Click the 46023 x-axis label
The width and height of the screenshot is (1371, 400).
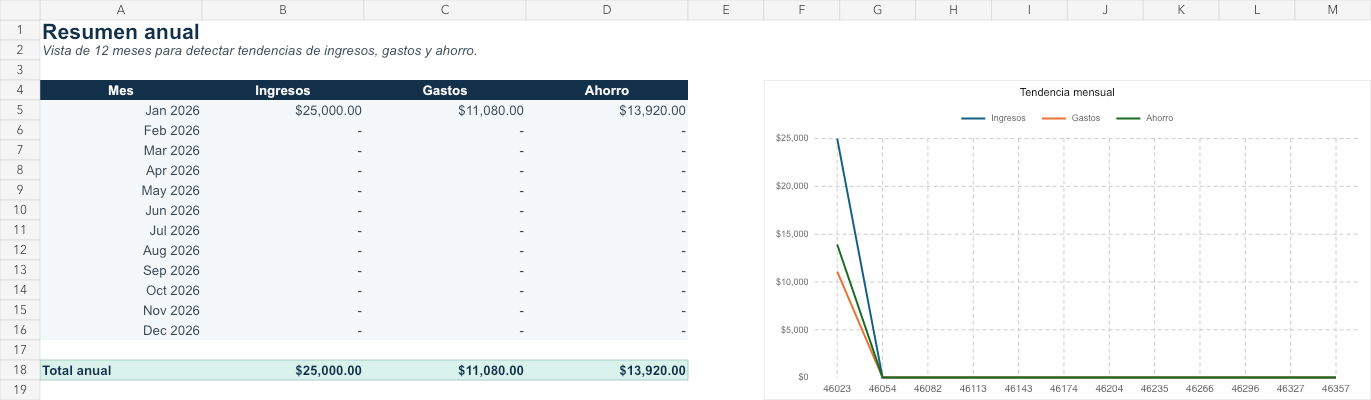point(837,388)
